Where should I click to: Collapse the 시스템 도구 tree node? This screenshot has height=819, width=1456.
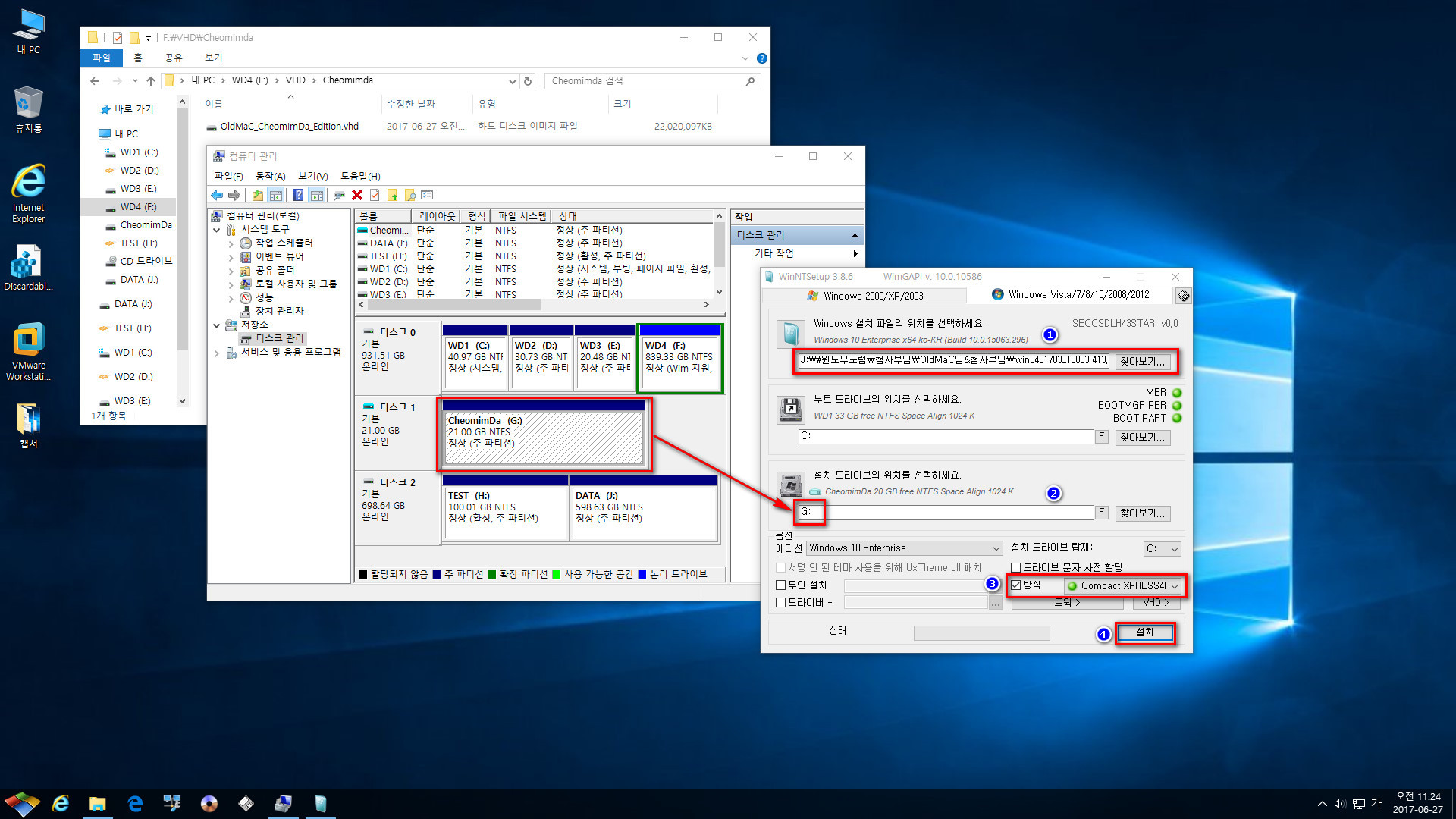(x=217, y=230)
